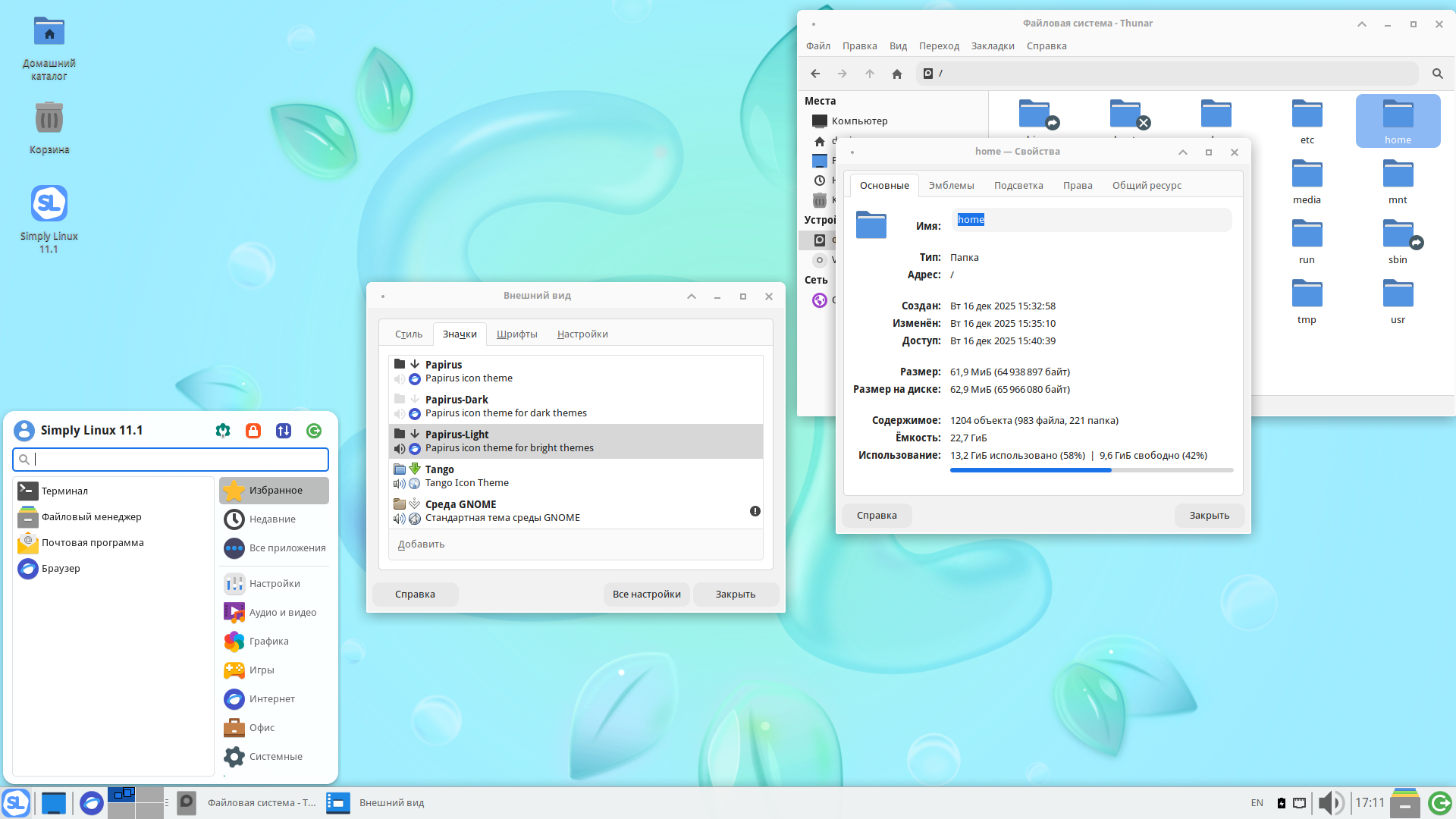Select the Игры category
Viewport: 1456px width, 819px height.
[262, 670]
